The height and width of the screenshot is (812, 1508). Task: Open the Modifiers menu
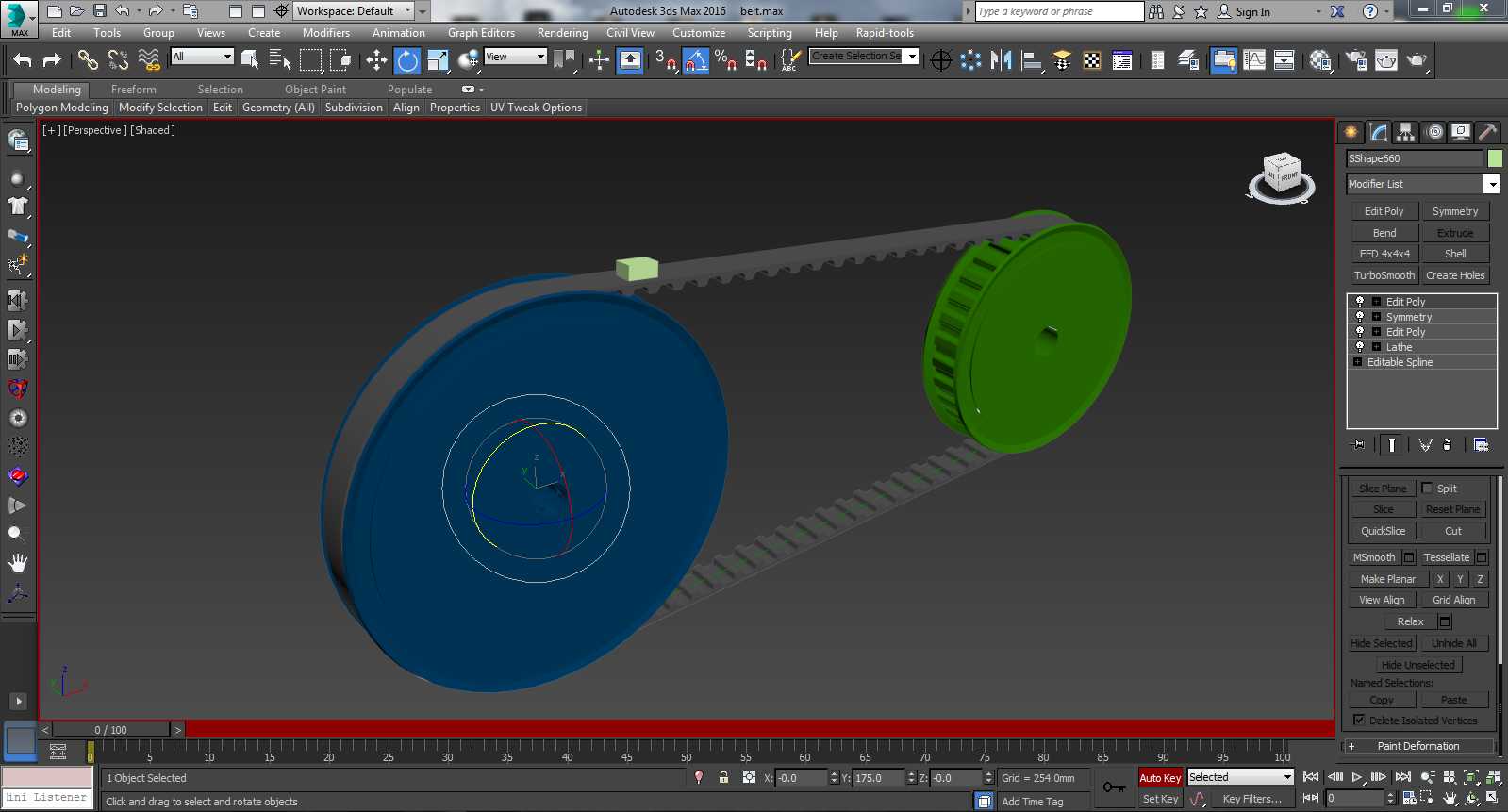pyautogui.click(x=326, y=33)
